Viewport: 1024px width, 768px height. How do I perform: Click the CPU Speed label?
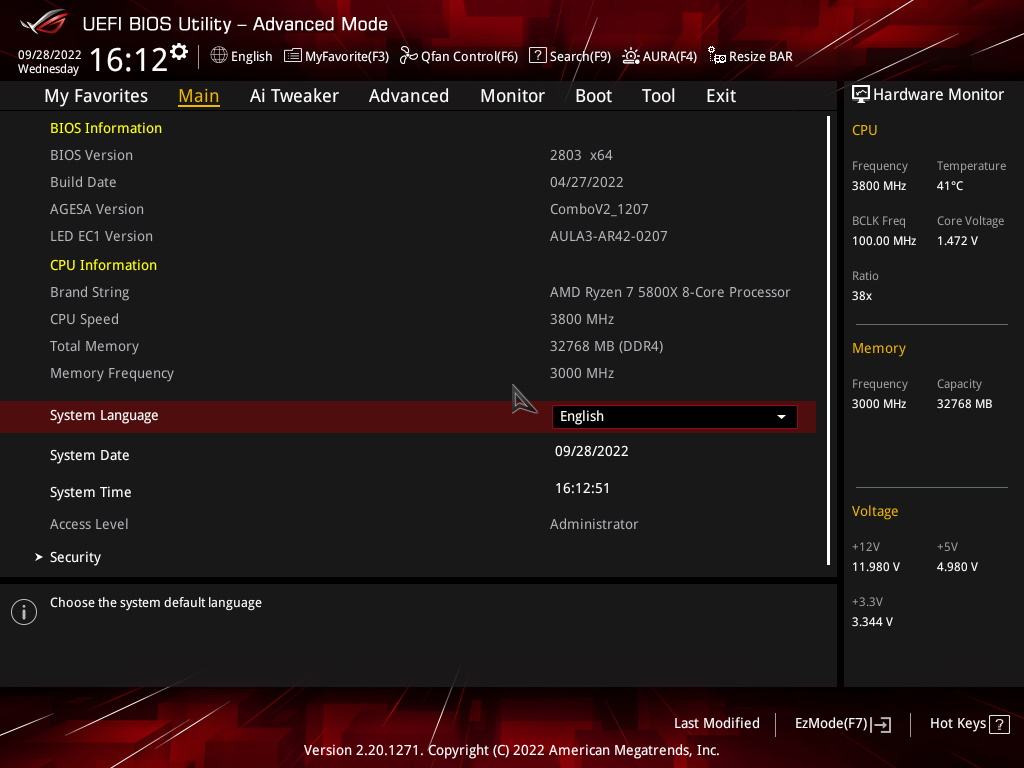84,319
